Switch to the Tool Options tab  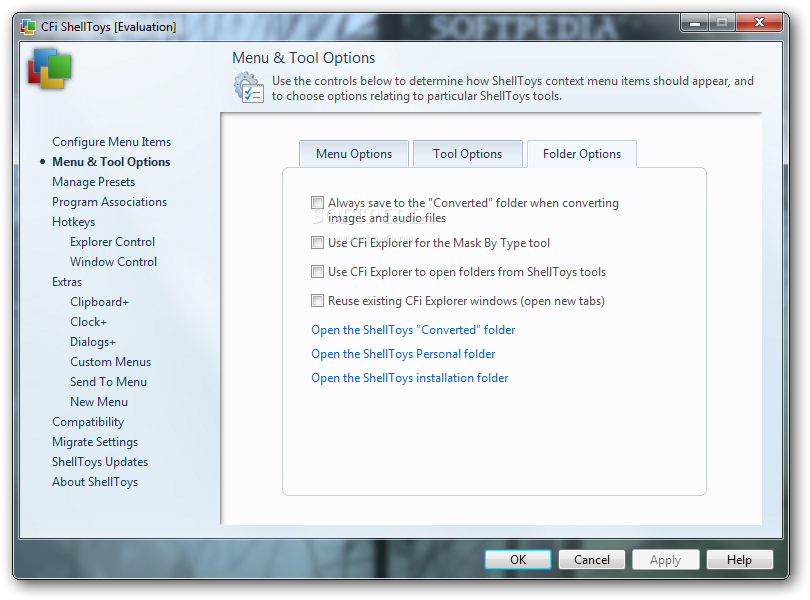click(x=468, y=154)
